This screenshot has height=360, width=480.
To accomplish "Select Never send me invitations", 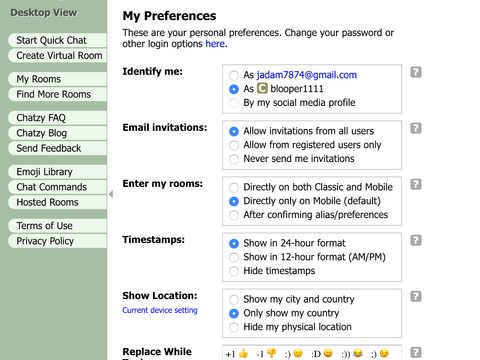I will (234, 159).
